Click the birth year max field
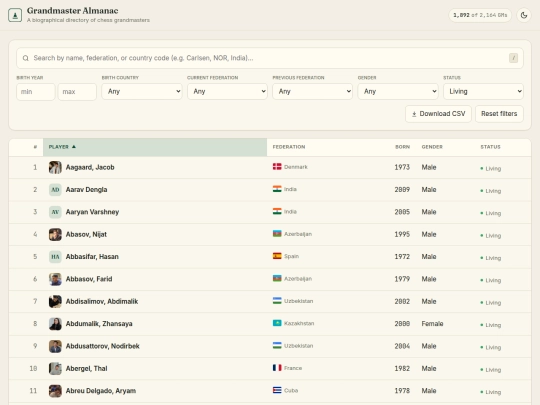Viewport: 540px width, 405px height. pyautogui.click(x=77, y=92)
